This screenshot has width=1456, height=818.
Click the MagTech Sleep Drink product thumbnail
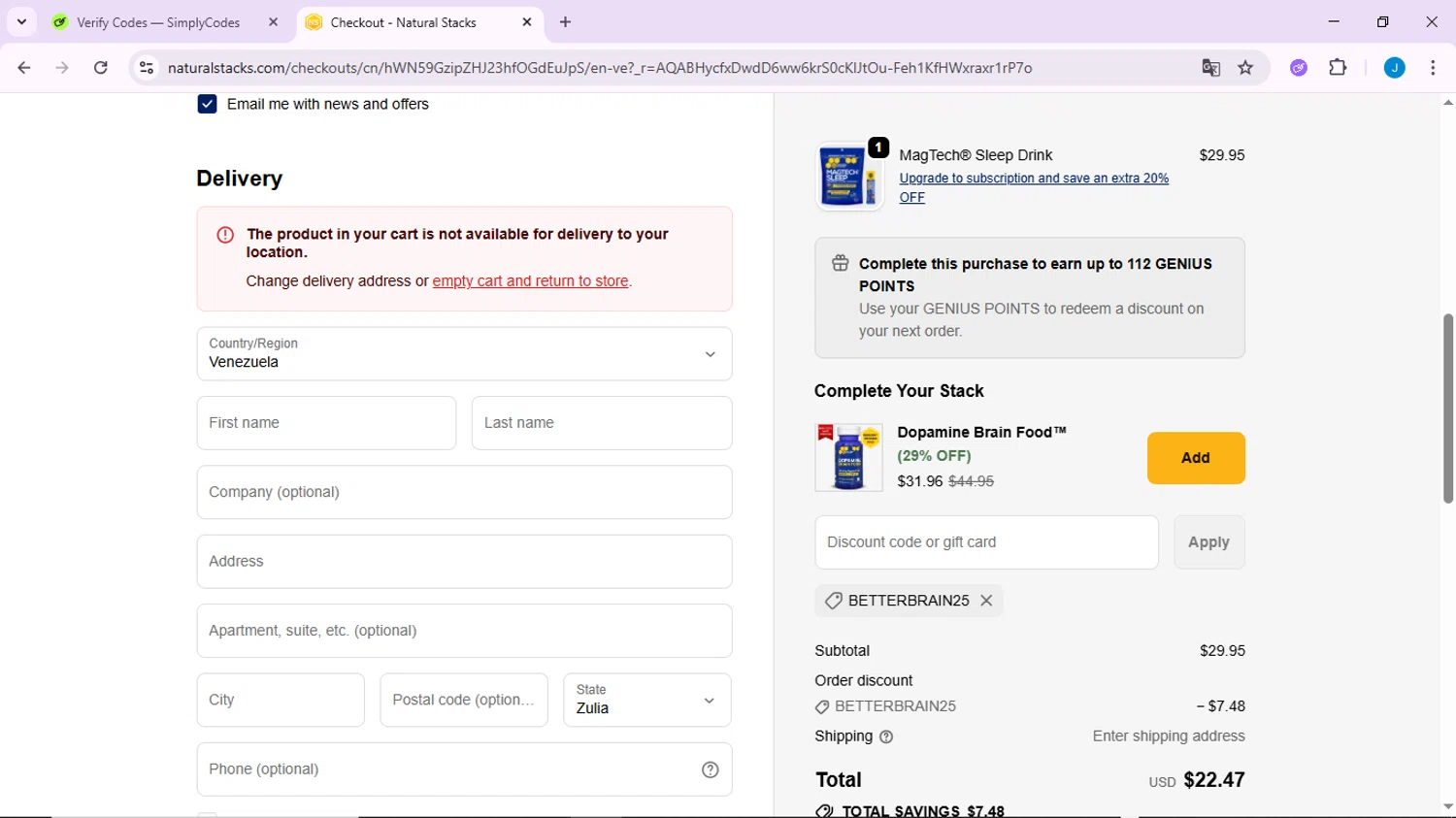849,177
